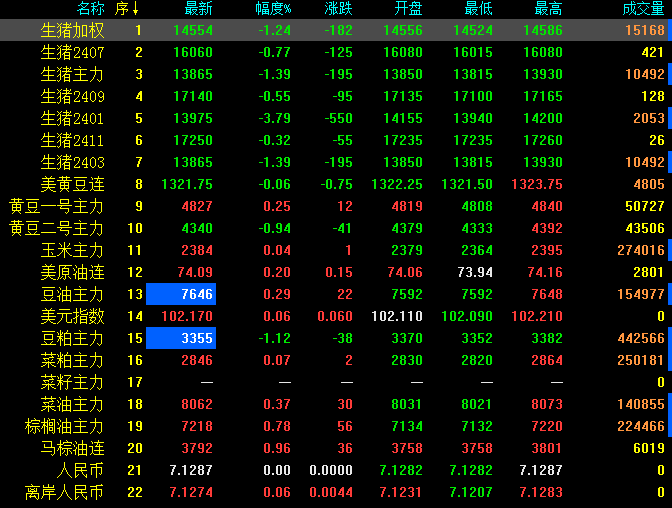Select the 美原油连 row name
Viewport: 672px width, 508px height.
pos(72,272)
